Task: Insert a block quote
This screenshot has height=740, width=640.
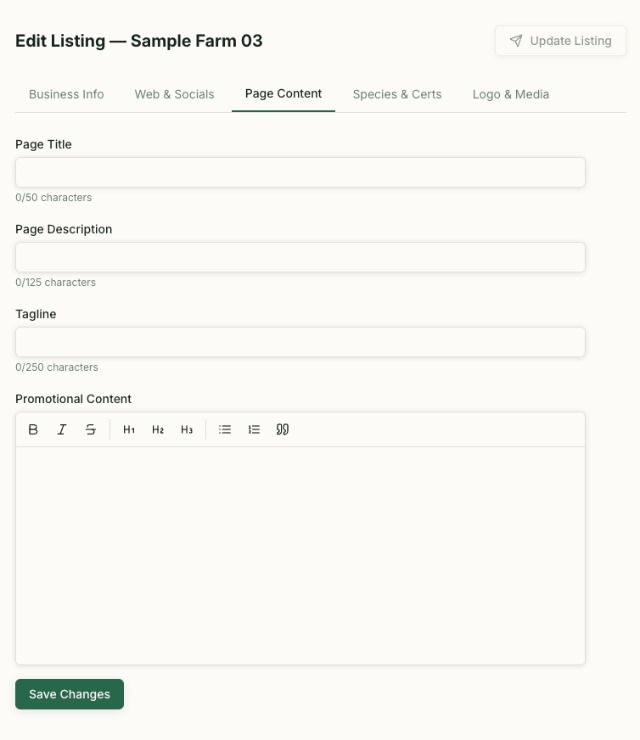Action: point(282,429)
